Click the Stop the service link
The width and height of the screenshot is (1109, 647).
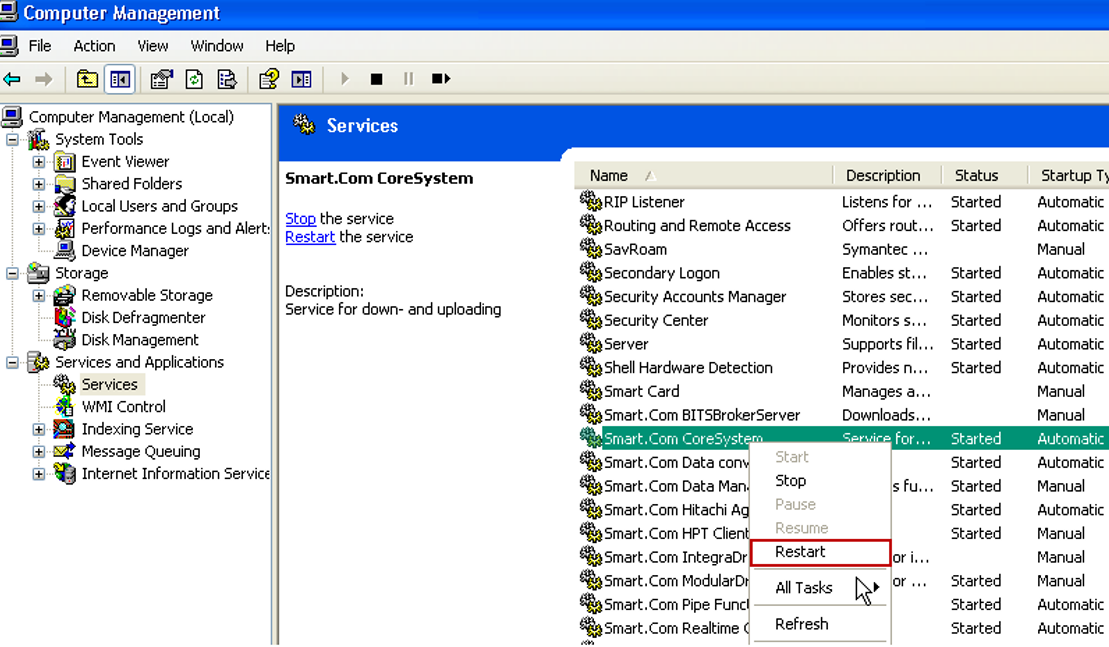tap(301, 218)
